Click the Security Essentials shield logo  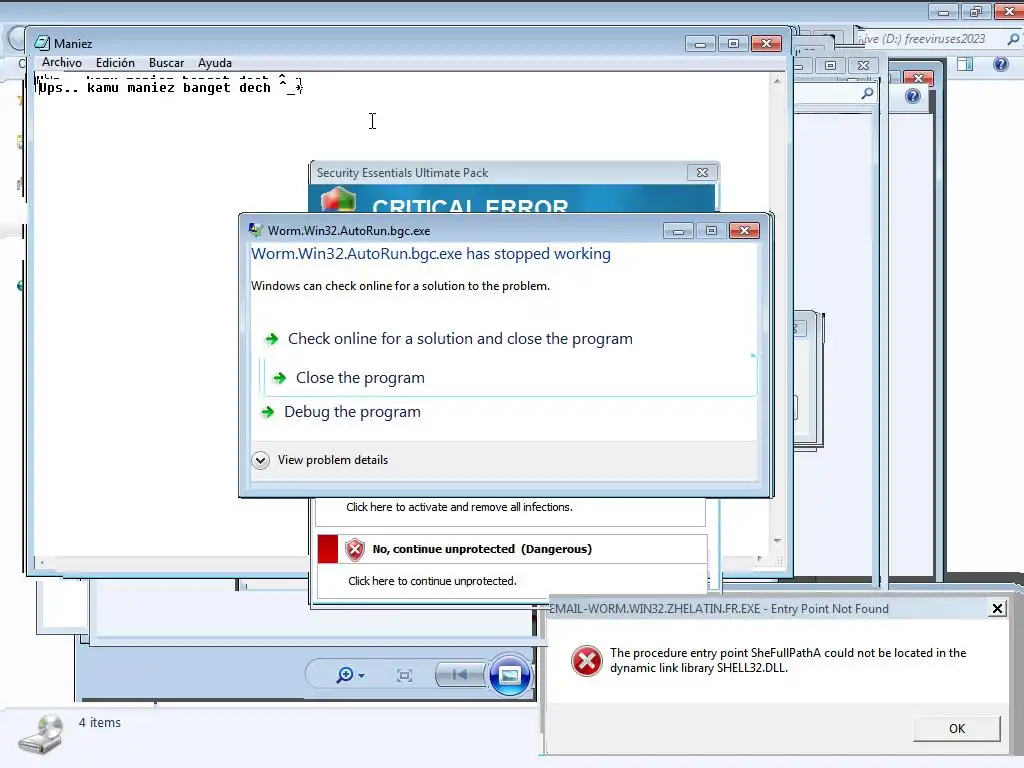(338, 199)
